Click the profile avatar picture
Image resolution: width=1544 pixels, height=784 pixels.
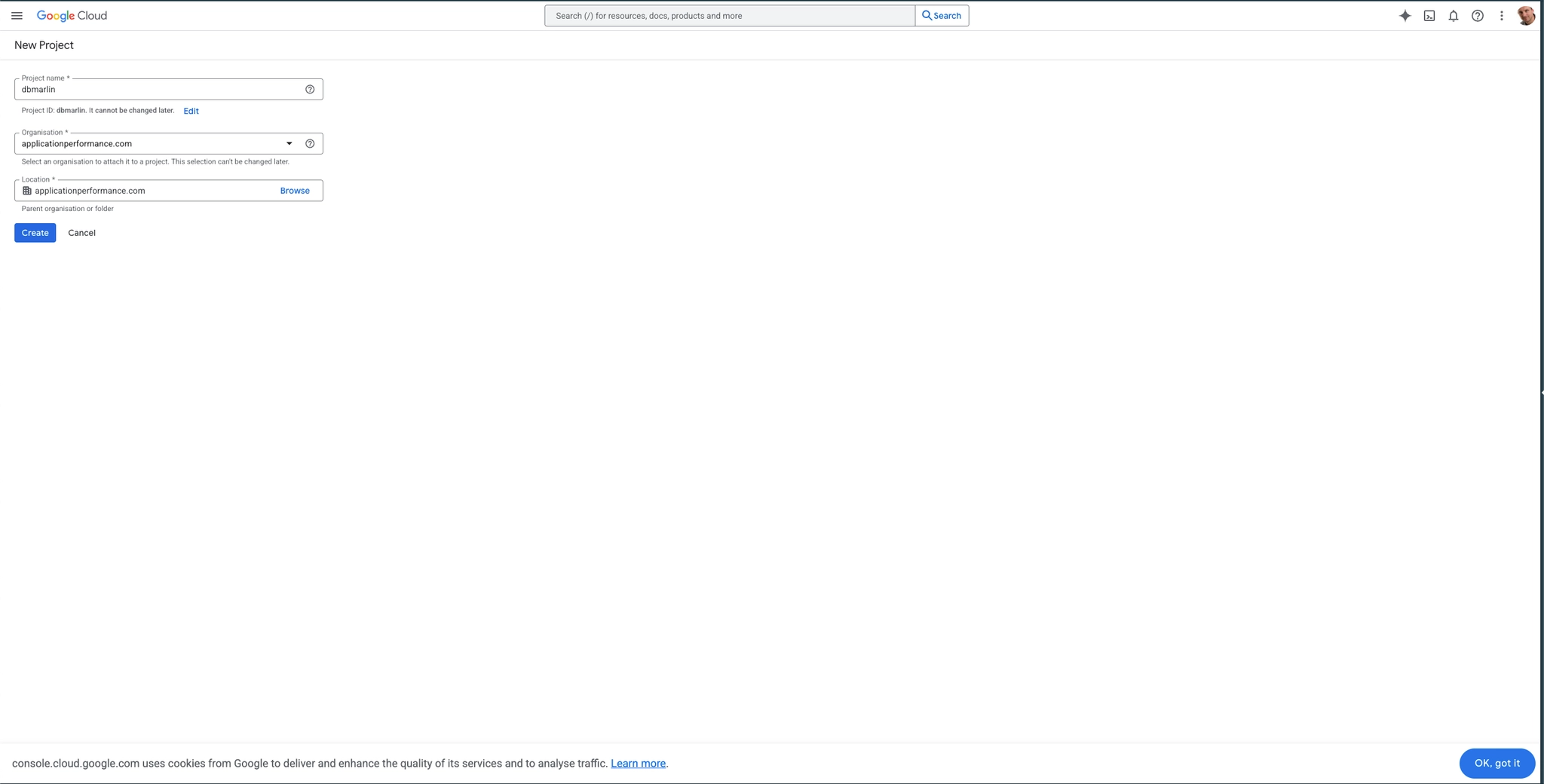click(x=1527, y=15)
